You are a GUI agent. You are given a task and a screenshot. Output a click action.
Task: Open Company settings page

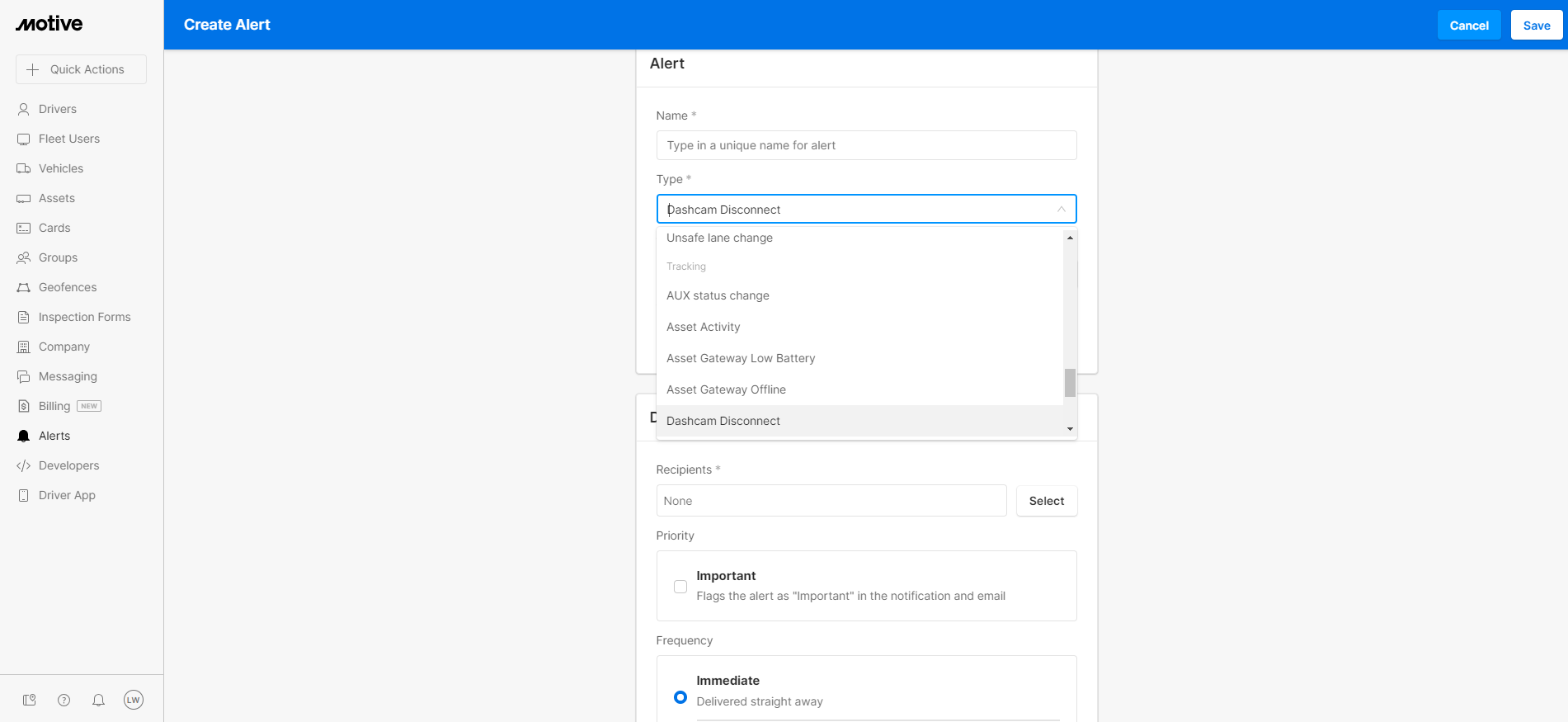pyautogui.click(x=64, y=347)
